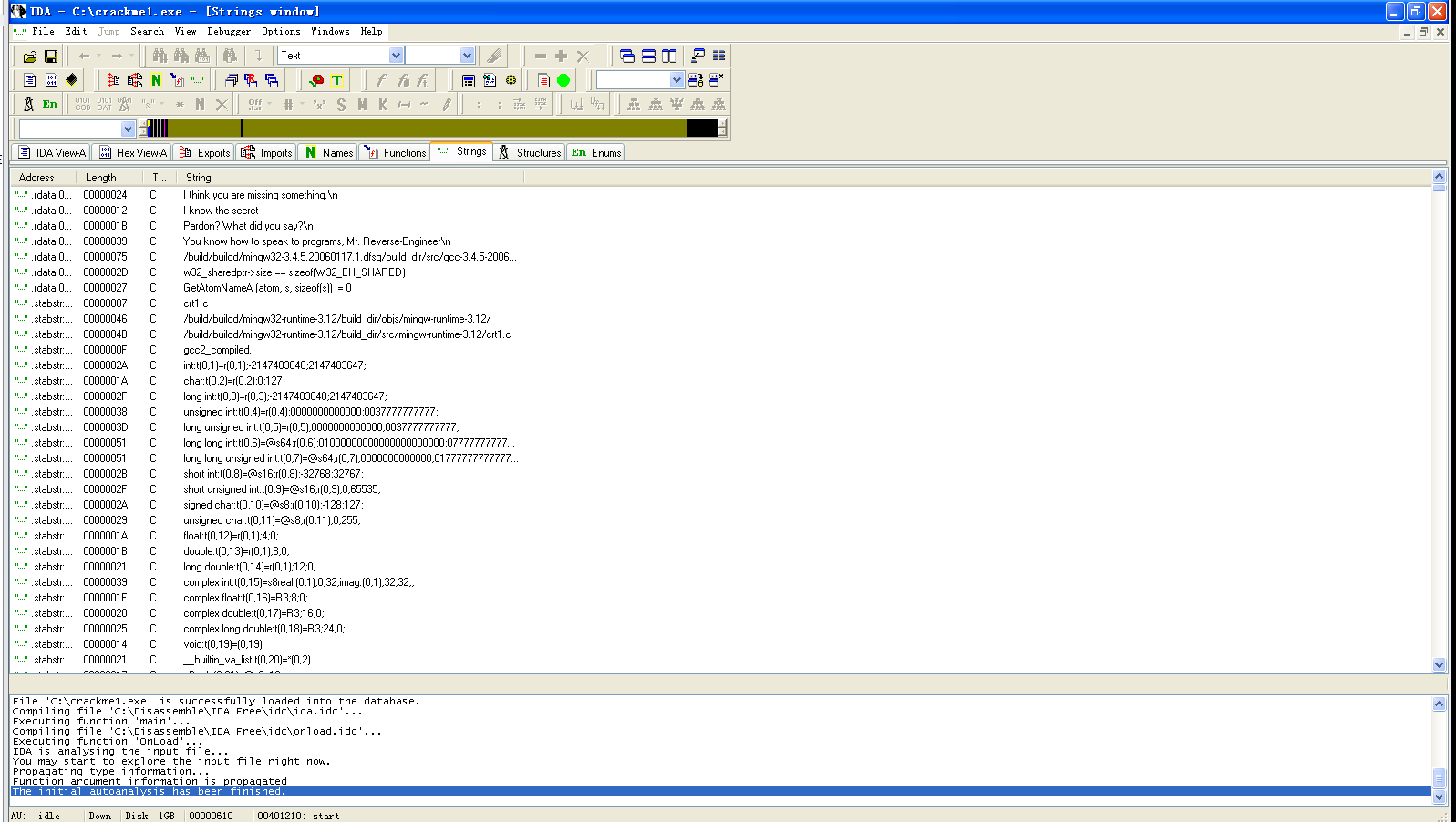Open the calculator toolbar icon

point(469,80)
